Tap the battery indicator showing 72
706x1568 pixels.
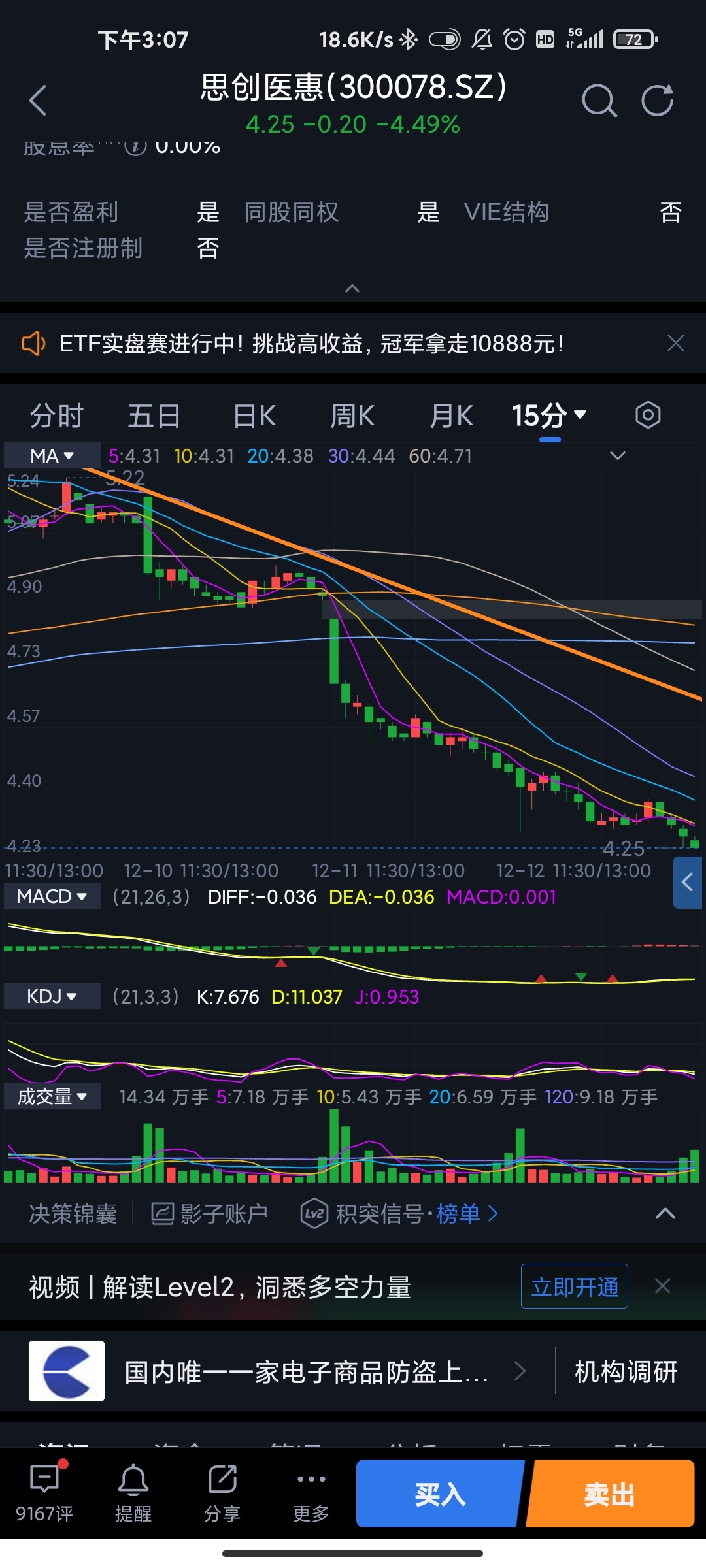[x=635, y=40]
